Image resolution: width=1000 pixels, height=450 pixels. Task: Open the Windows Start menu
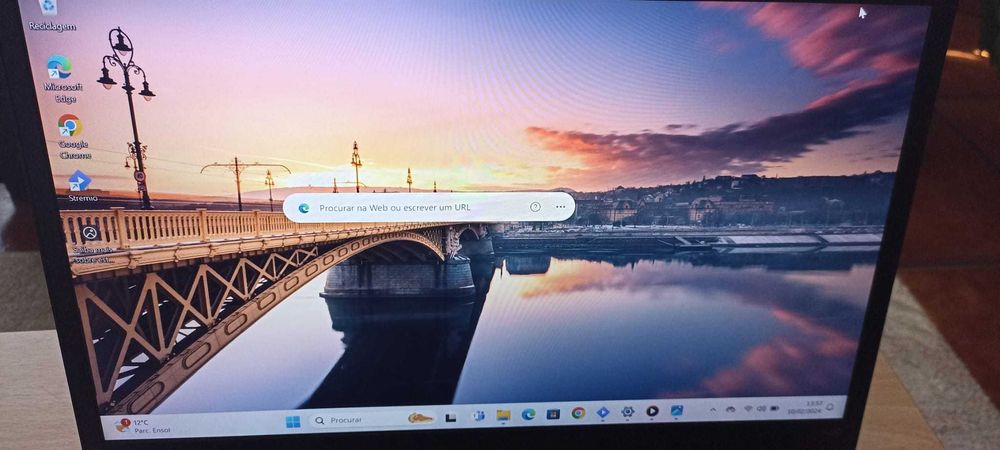(293, 421)
